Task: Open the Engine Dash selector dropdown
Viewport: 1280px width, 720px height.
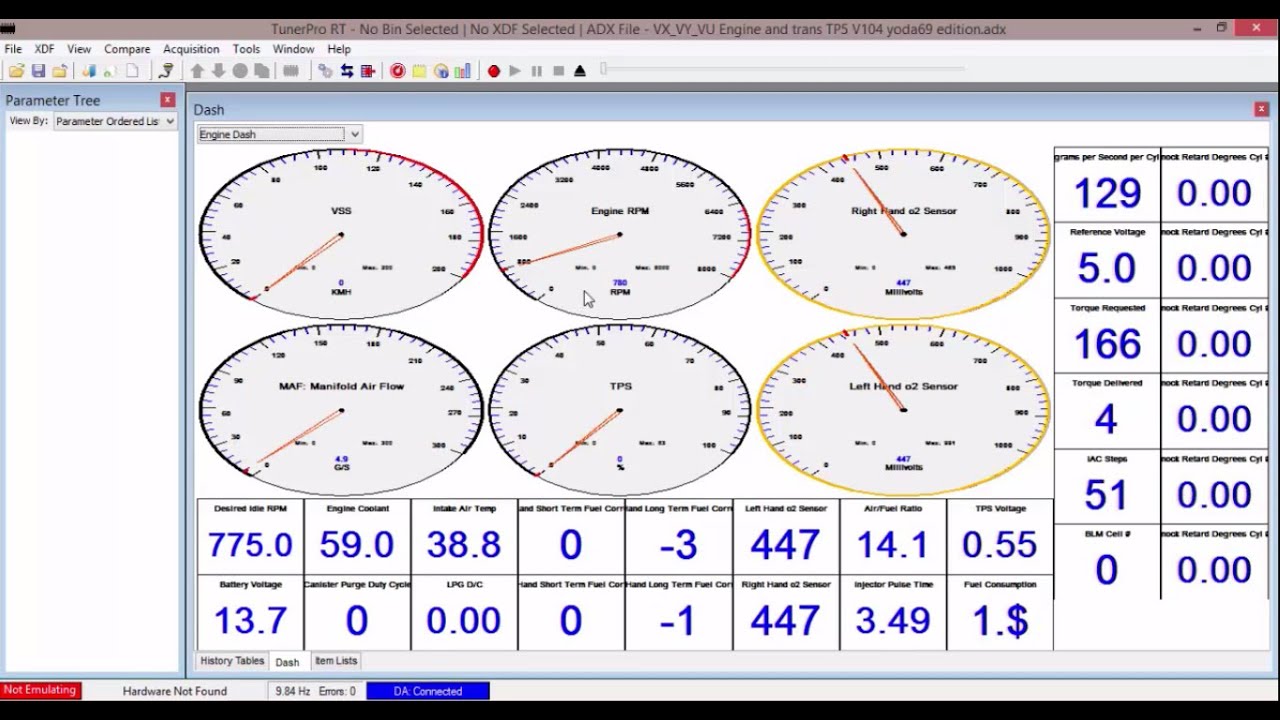Action: click(279, 134)
